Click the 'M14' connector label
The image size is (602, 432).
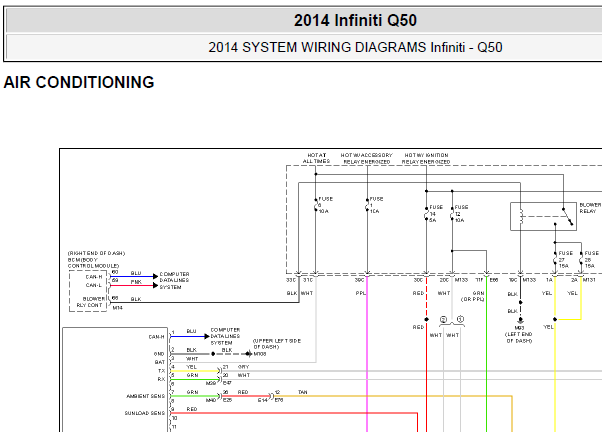(117, 308)
